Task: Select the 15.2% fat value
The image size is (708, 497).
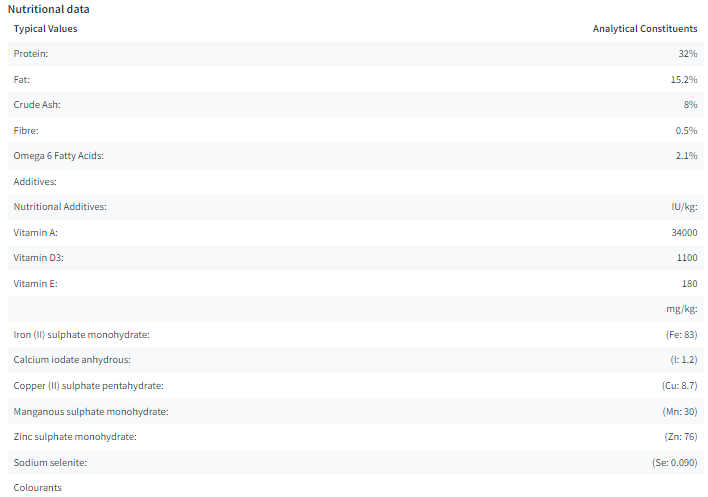Action: tap(684, 79)
